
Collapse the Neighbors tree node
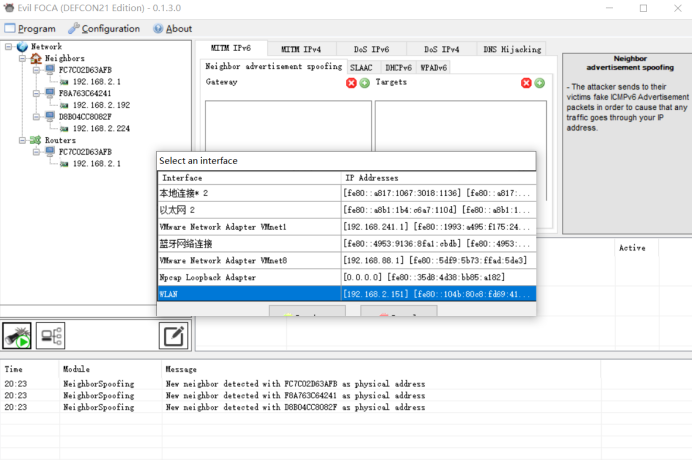click(x=22, y=58)
